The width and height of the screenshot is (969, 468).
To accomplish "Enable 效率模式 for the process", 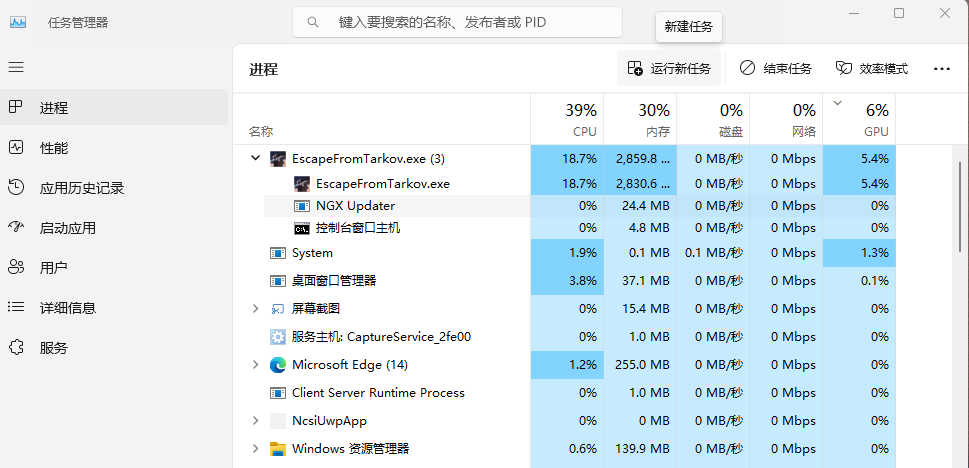I will click(872, 69).
